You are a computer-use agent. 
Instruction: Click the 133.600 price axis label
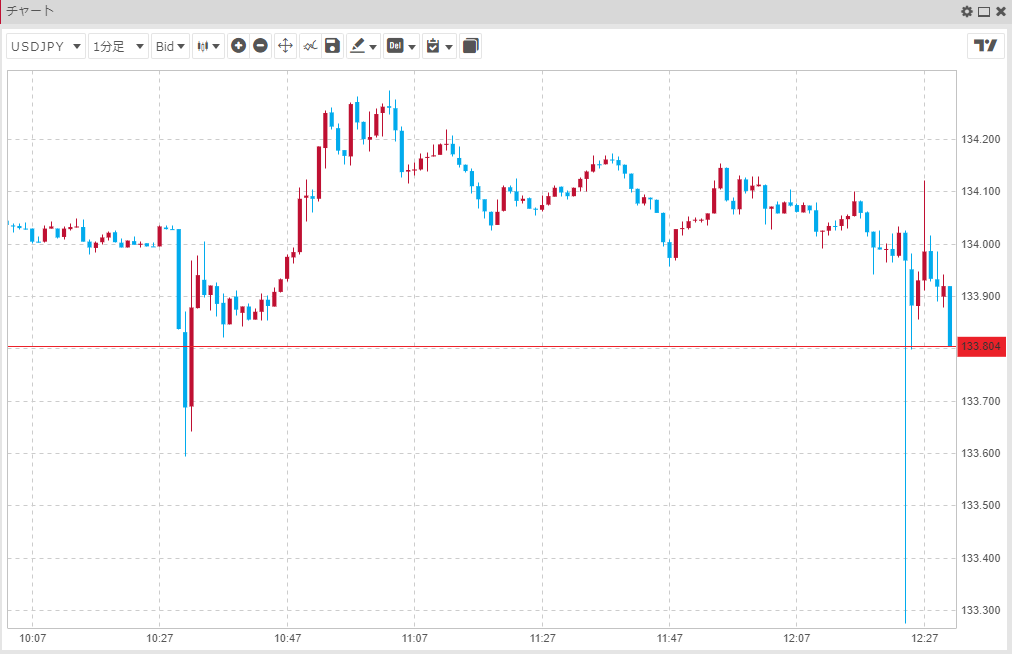(x=980, y=453)
